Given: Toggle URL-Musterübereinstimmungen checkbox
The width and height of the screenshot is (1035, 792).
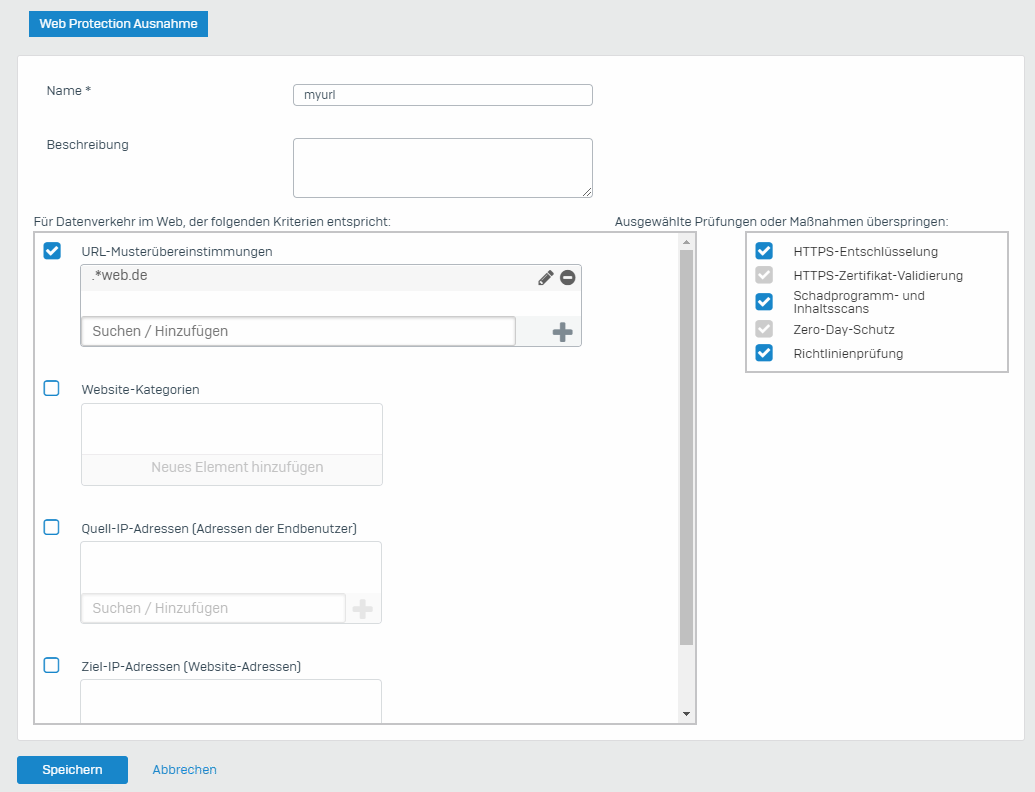Looking at the screenshot, I should (52, 251).
